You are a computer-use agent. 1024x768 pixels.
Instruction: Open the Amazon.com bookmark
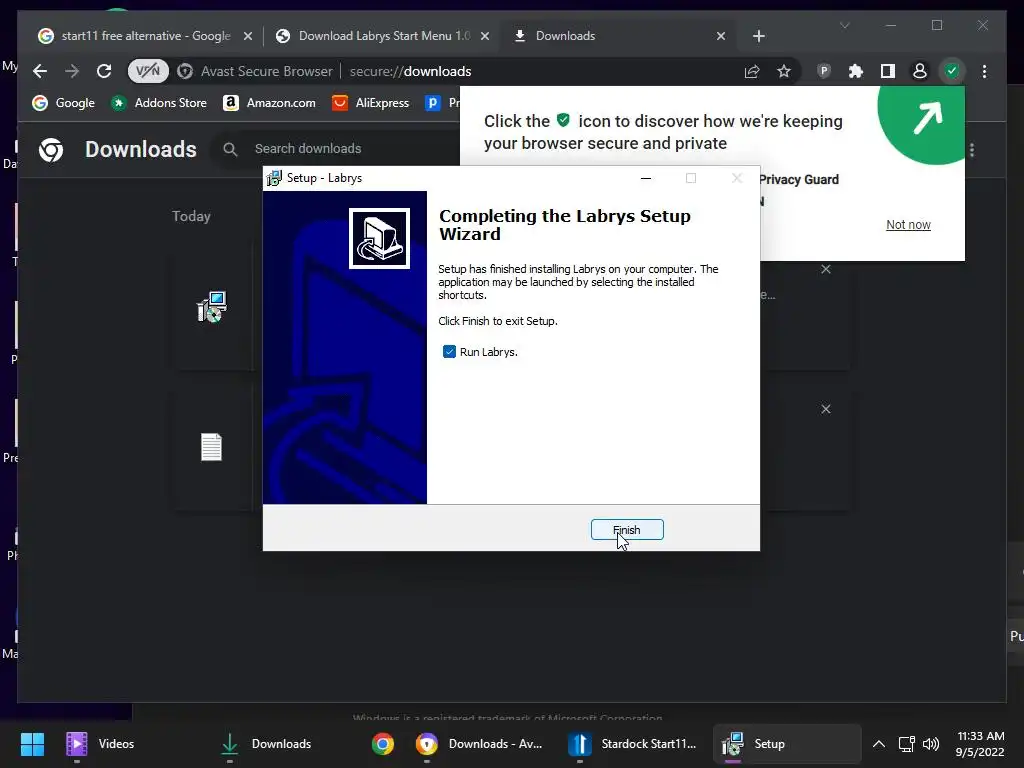point(269,103)
